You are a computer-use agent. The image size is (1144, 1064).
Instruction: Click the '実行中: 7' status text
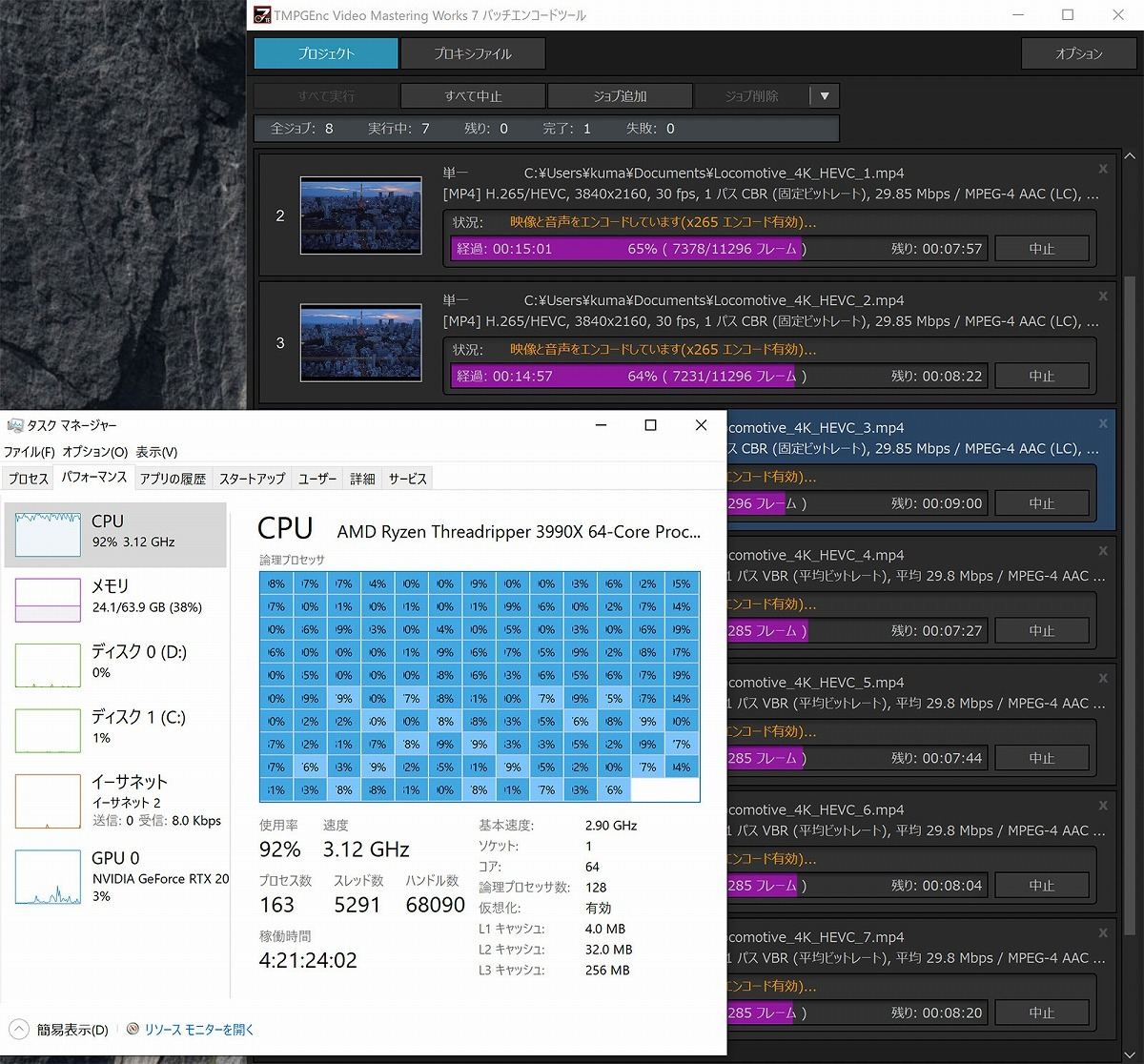(x=398, y=129)
